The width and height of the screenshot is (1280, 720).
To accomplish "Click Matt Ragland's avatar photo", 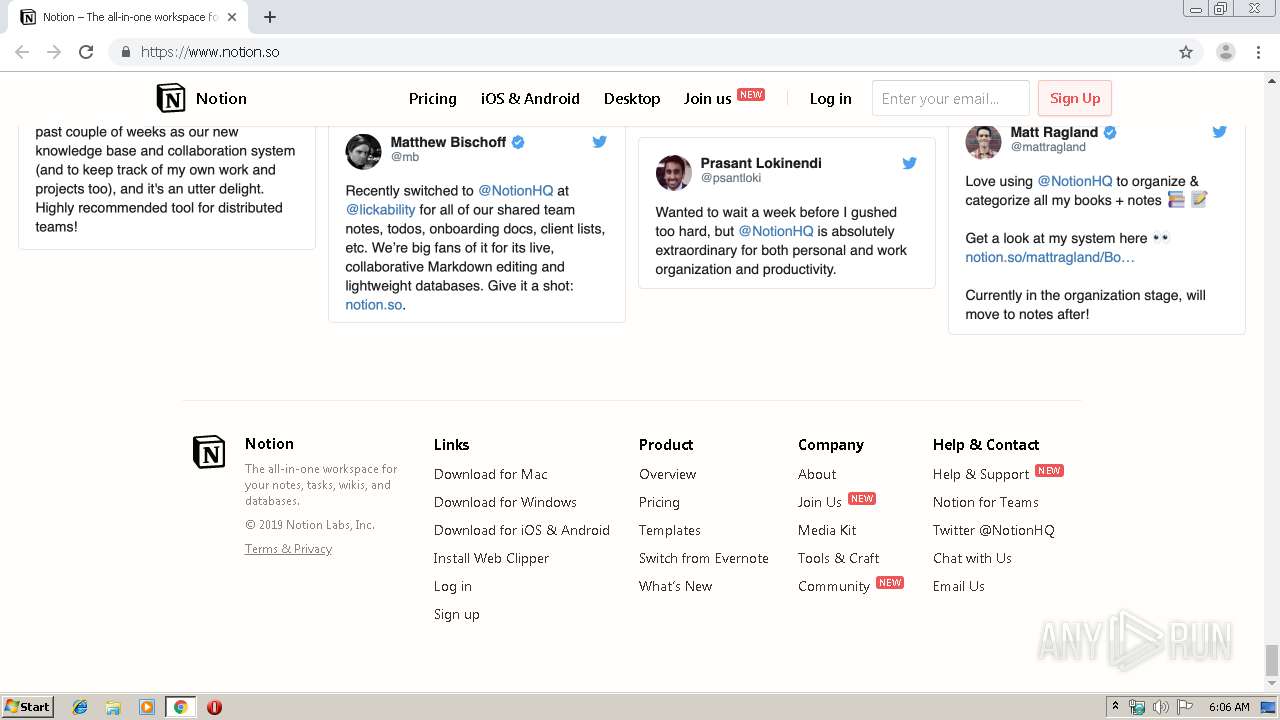I will coord(983,141).
